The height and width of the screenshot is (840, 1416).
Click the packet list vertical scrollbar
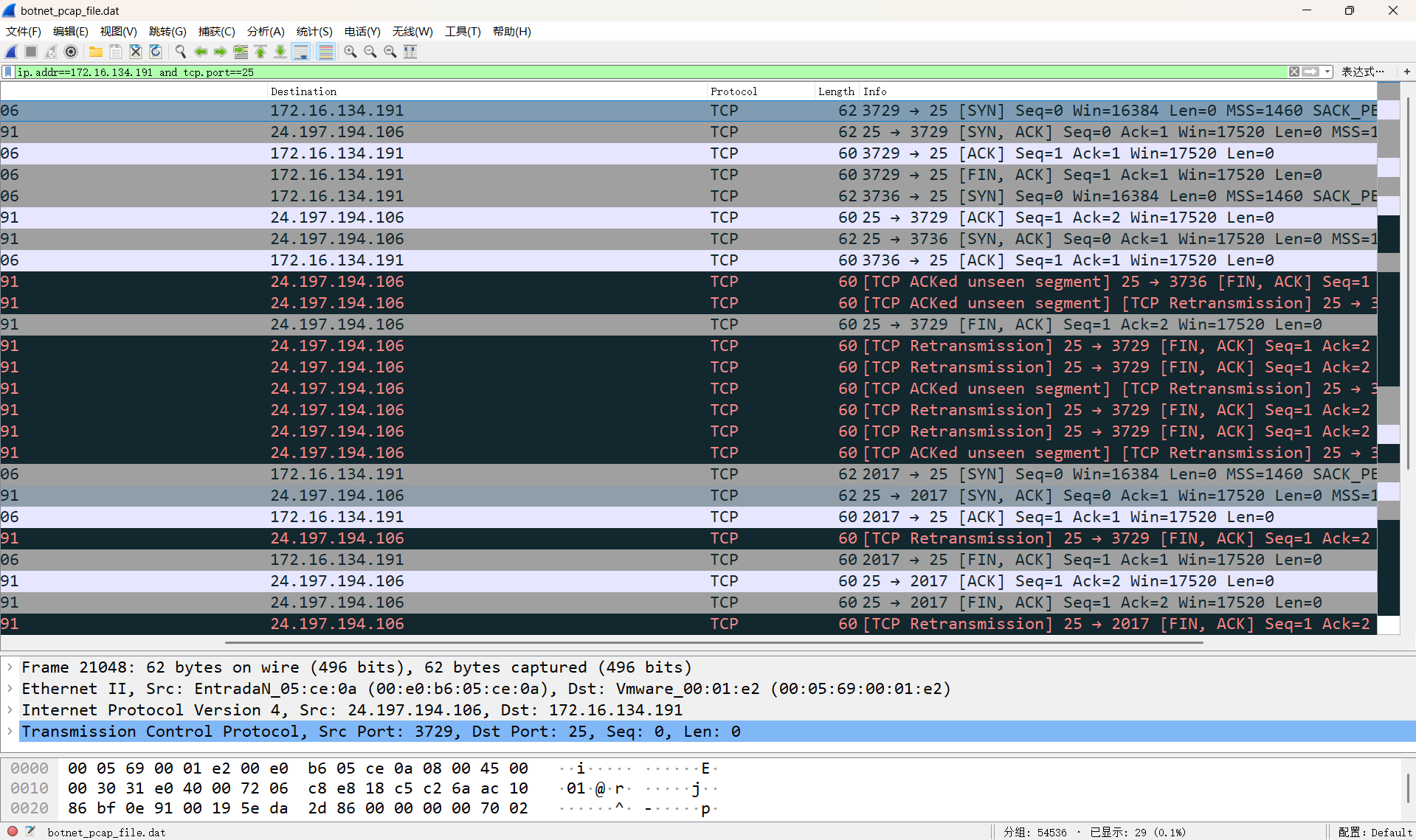[x=1408, y=284]
